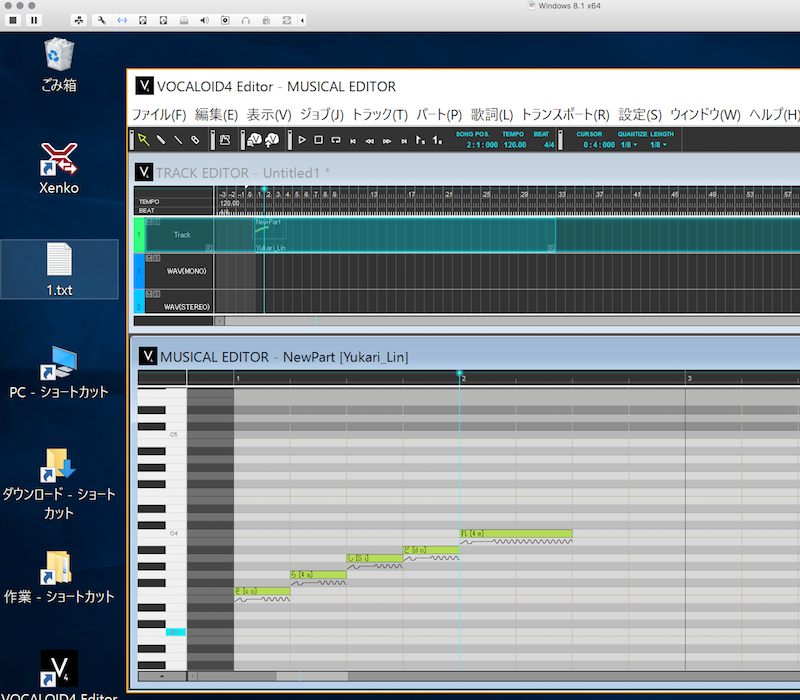Open the 歌詞(L) menu
The width and height of the screenshot is (800, 700).
coord(492,114)
